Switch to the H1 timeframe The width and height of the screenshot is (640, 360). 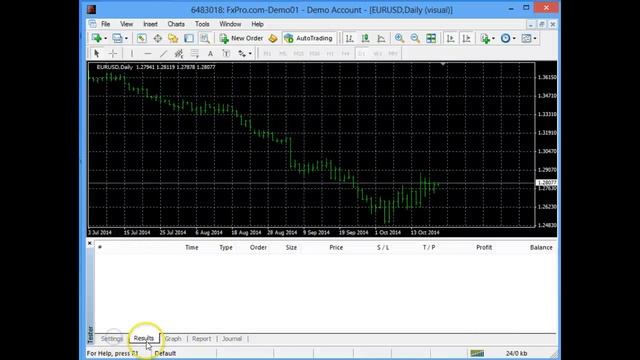pos(330,53)
